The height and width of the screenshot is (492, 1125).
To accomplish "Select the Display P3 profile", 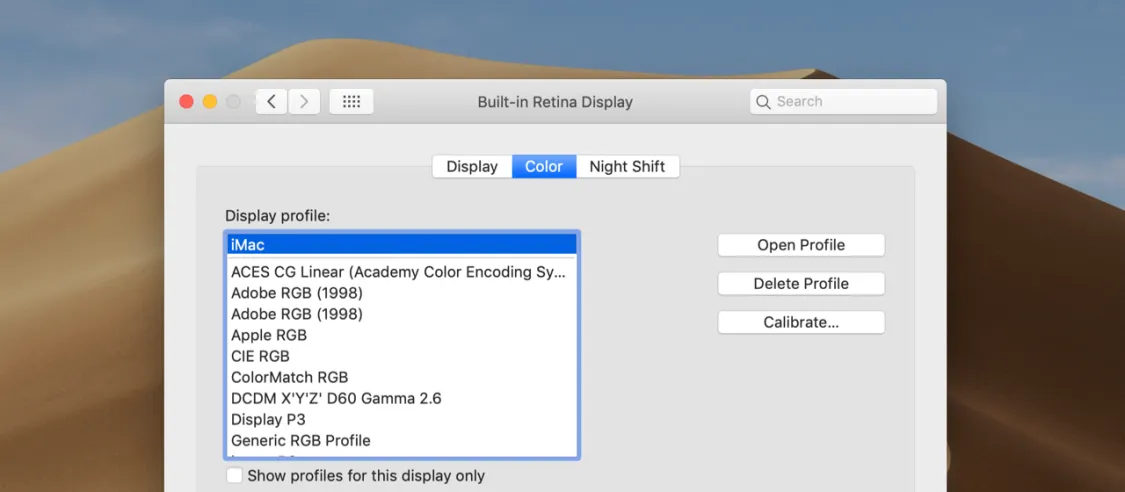I will pos(403,420).
